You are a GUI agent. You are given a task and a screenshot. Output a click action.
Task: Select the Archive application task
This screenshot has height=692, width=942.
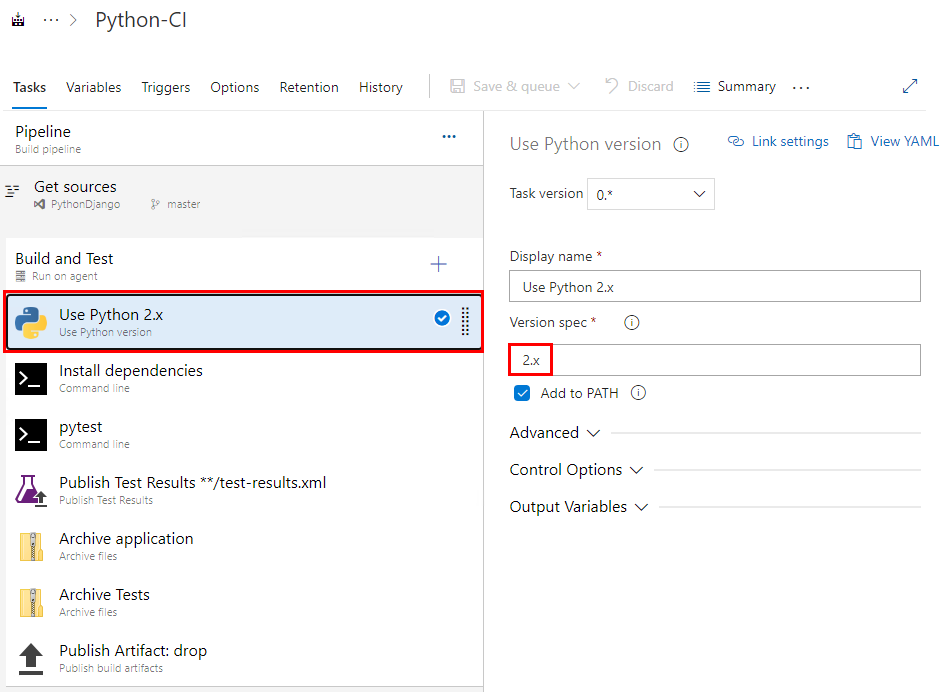pos(244,546)
